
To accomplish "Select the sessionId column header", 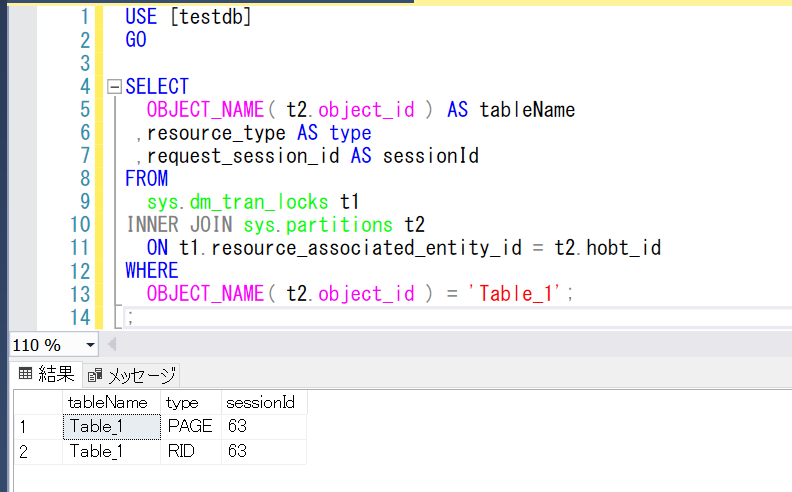I will pos(264,403).
